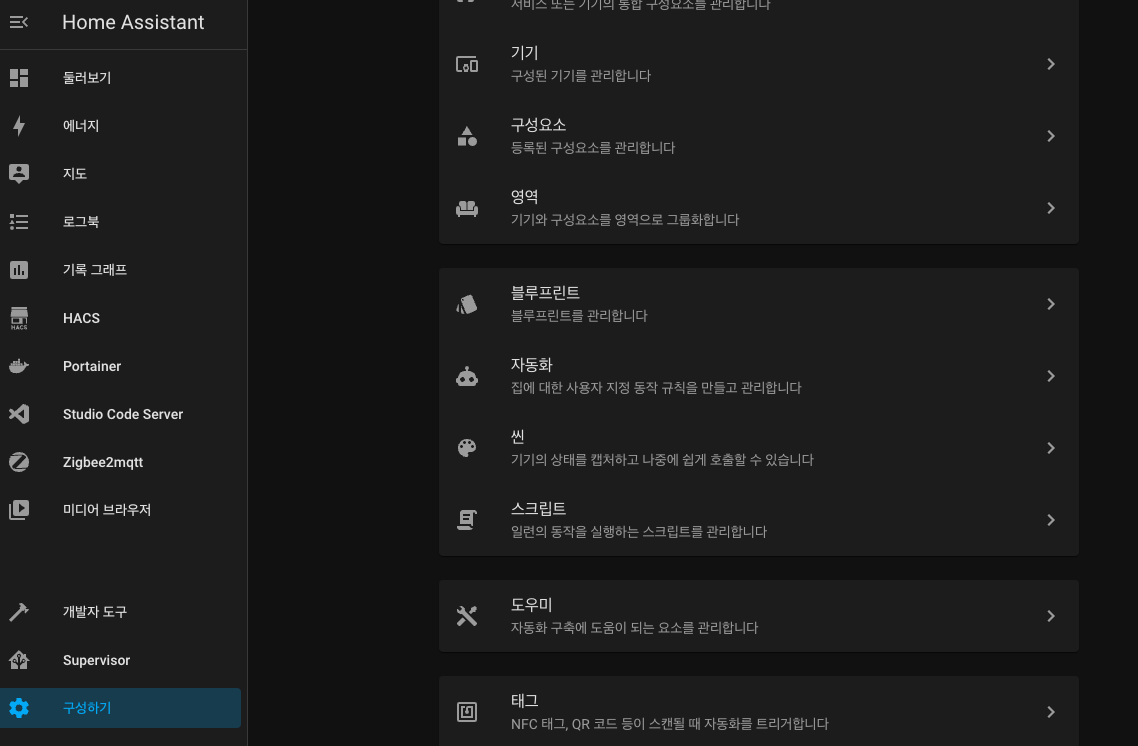The height and width of the screenshot is (746, 1138).
Task: Click the 자동화 robot icon
Action: pyautogui.click(x=467, y=376)
